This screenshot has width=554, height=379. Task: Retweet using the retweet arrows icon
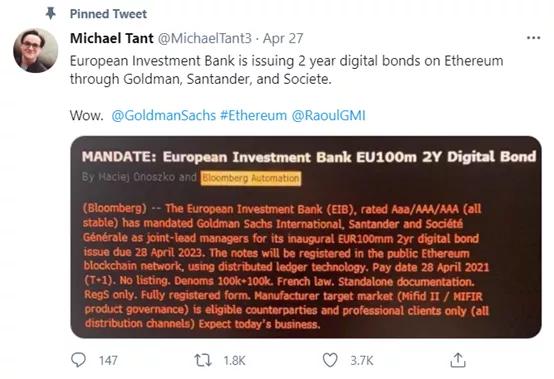tap(203, 360)
